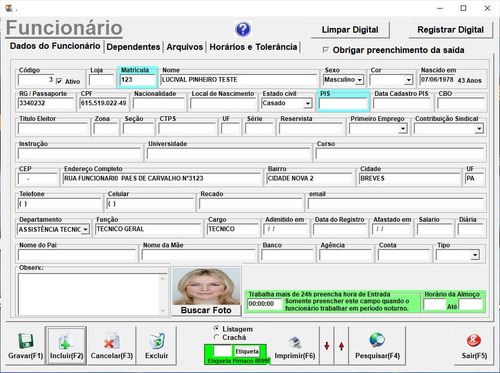This screenshot has width=500, height=373.
Task: Exit the form with Sair(F5)
Action: [474, 346]
